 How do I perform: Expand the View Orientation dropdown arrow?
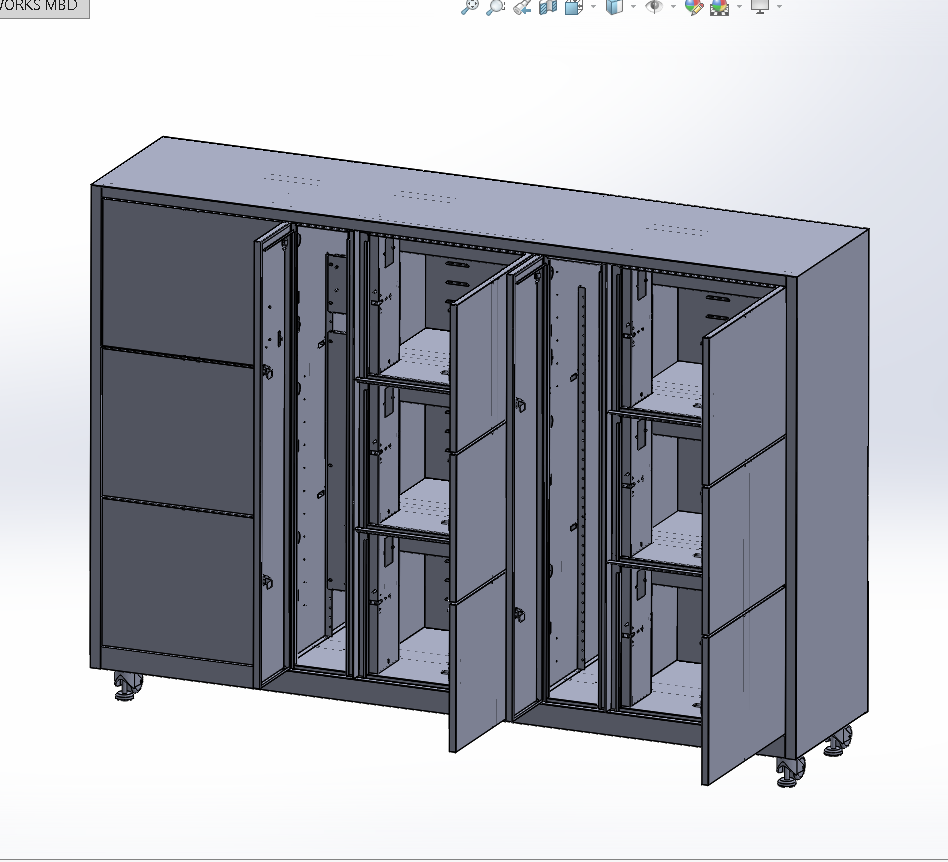pyautogui.click(x=592, y=6)
